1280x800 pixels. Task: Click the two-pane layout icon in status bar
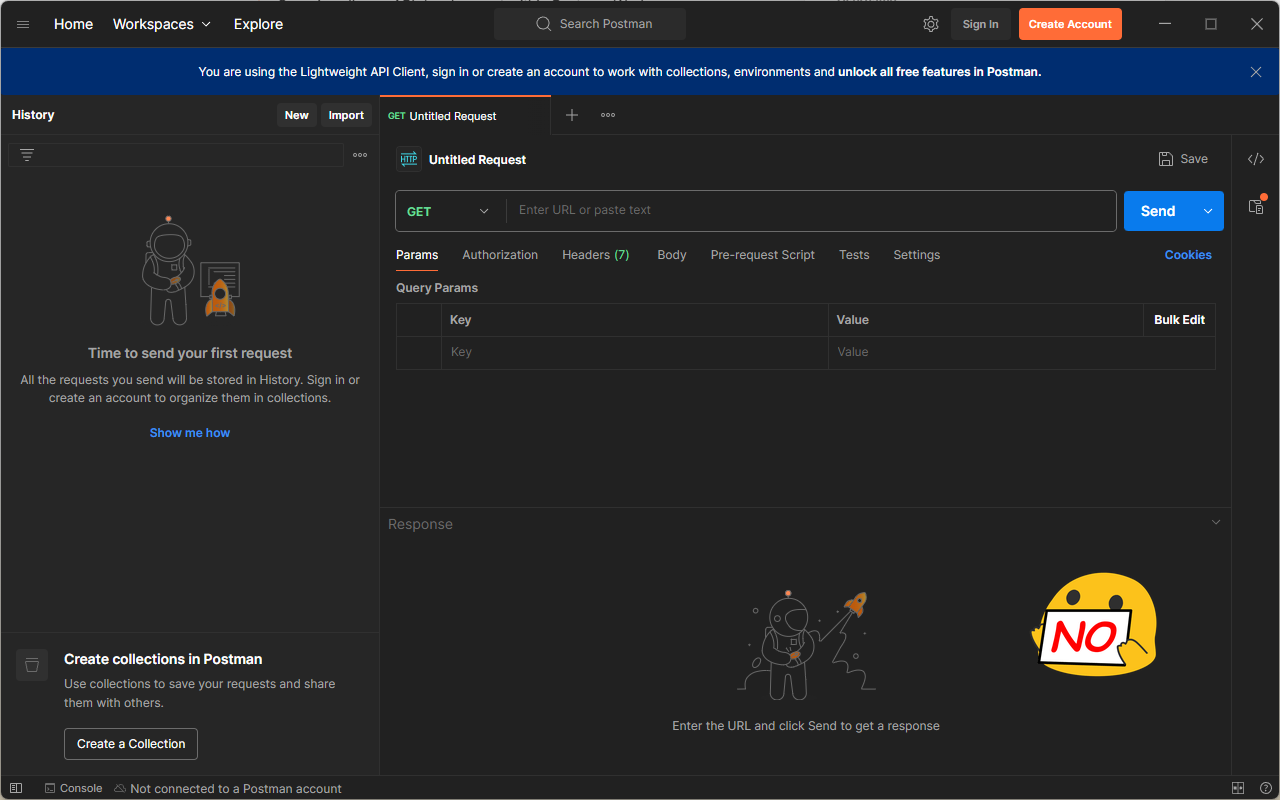pyautogui.click(x=1238, y=788)
